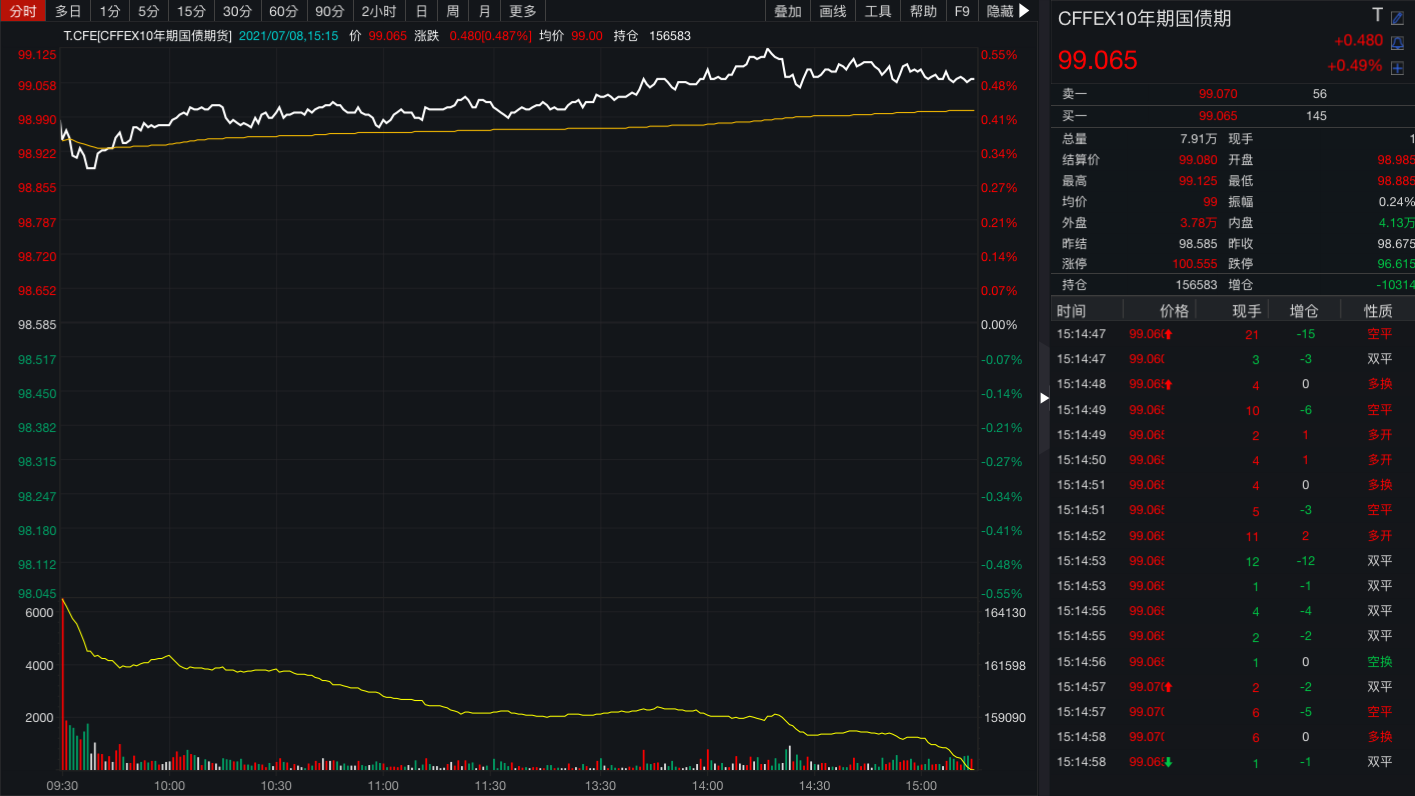Click the 0.00% label on the percent axis

click(x=999, y=325)
